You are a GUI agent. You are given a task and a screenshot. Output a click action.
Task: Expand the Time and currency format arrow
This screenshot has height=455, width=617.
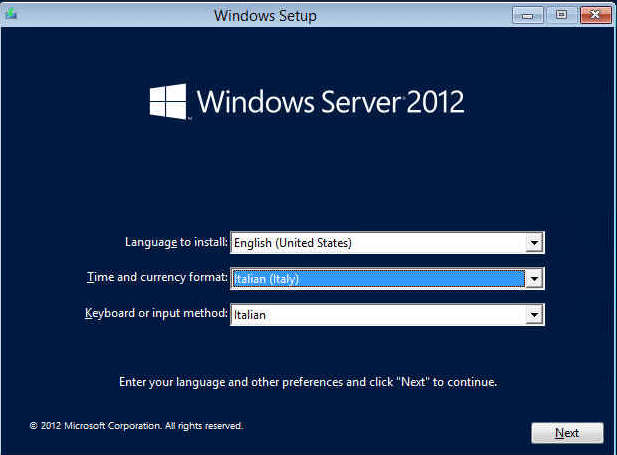534,279
